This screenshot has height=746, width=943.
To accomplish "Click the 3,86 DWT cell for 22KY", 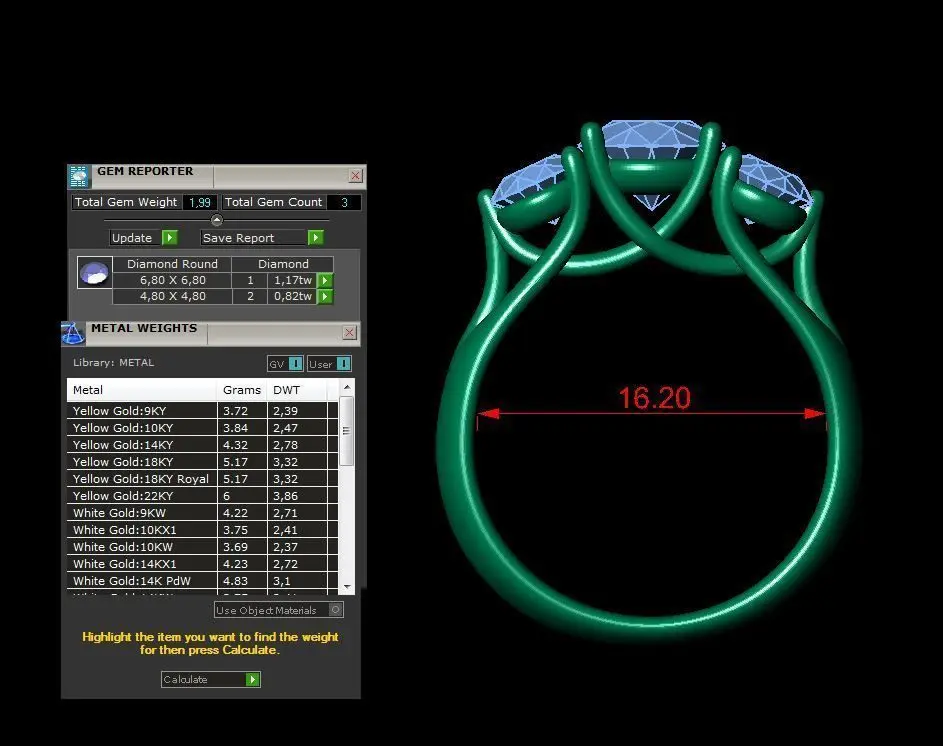I will tap(297, 496).
